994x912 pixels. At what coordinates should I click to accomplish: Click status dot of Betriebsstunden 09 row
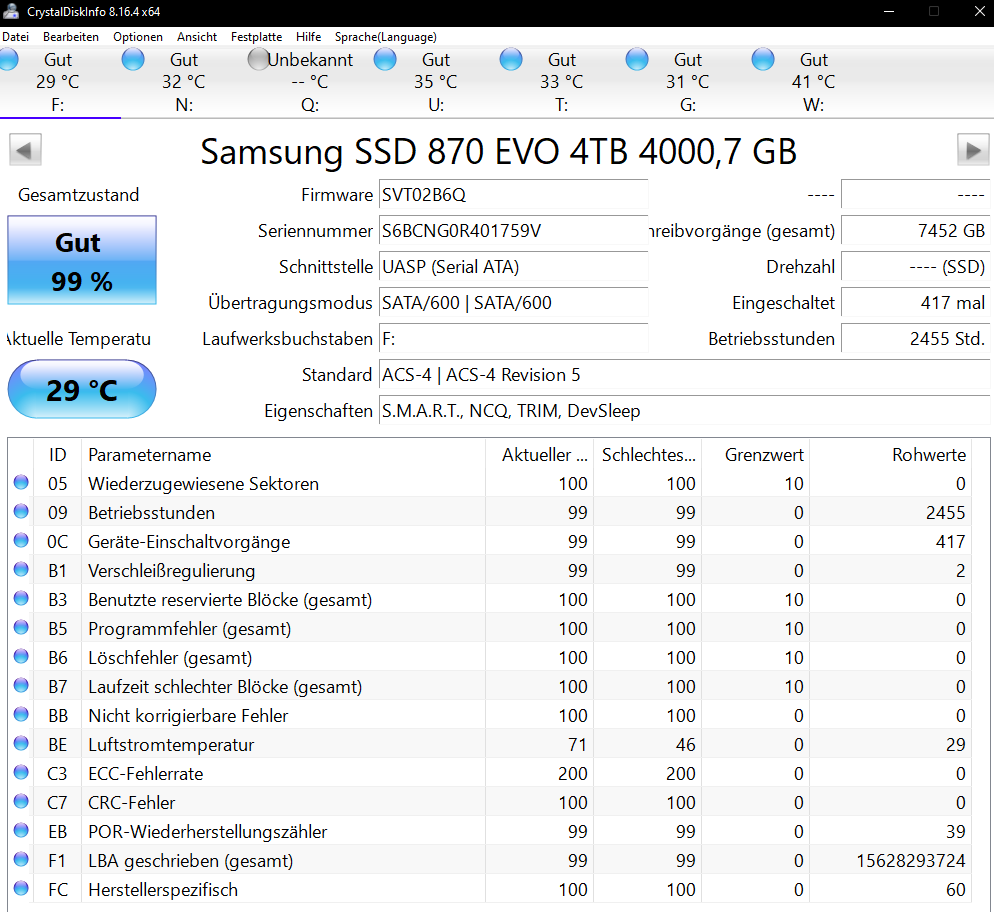22,511
